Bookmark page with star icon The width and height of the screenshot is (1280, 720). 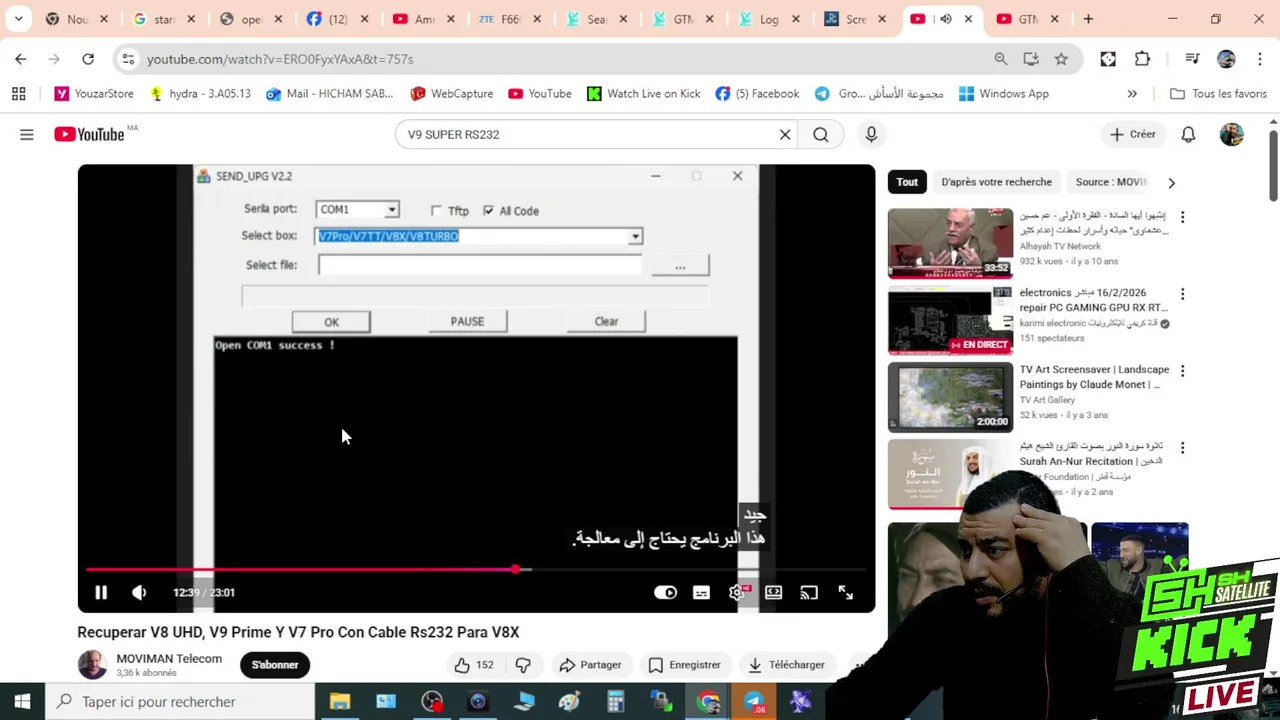(x=1061, y=59)
